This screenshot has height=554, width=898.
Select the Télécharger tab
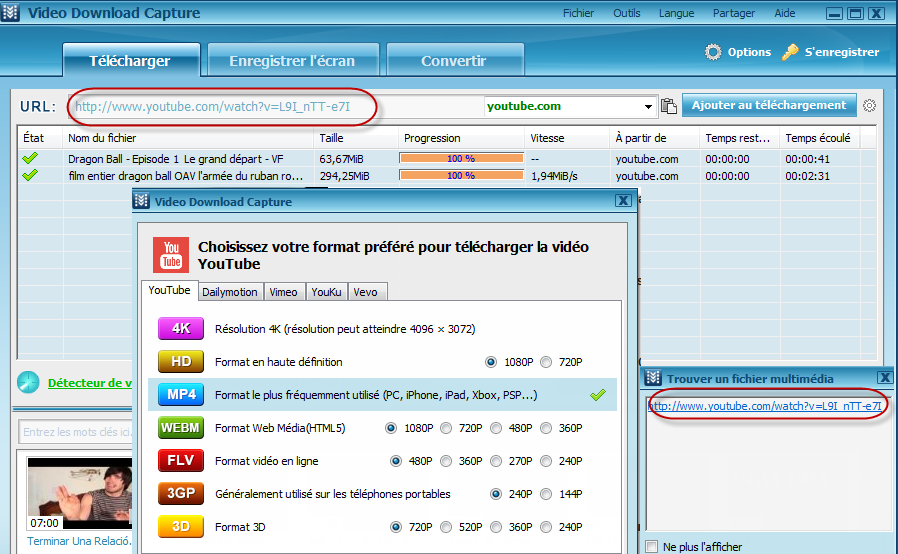131,60
